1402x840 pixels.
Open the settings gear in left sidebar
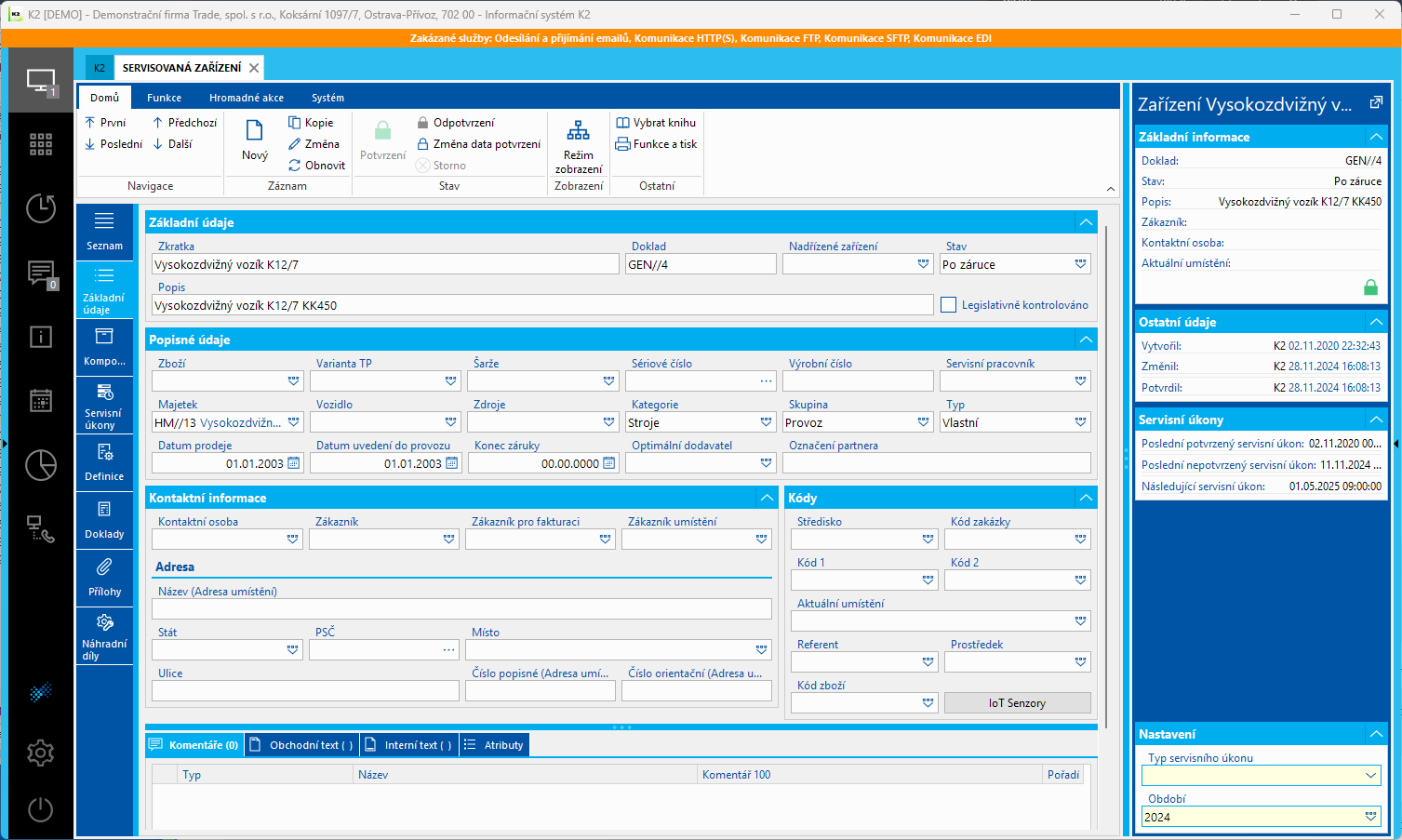[x=40, y=753]
